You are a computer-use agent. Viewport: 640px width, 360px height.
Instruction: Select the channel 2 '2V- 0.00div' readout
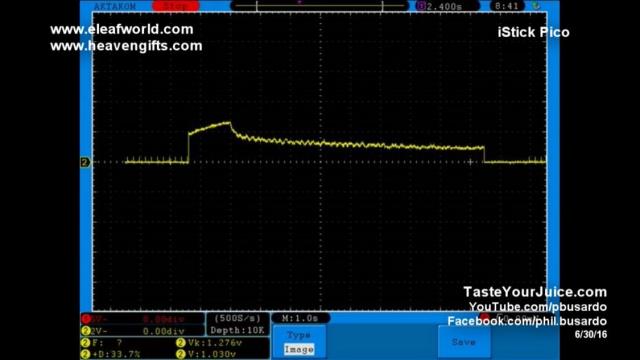coord(142,331)
